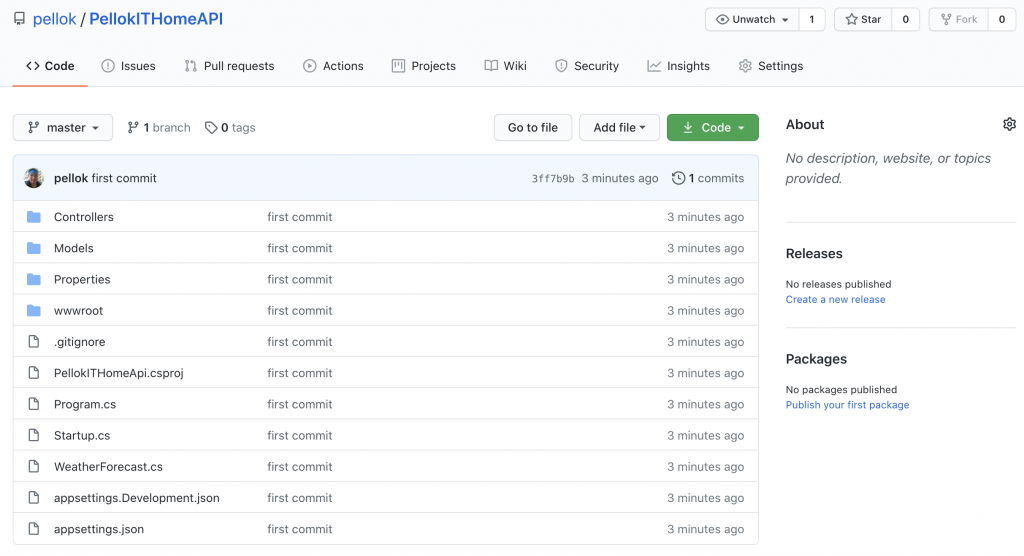The width and height of the screenshot is (1024, 556).
Task: Open the Startup.cs file
Action: [82, 435]
